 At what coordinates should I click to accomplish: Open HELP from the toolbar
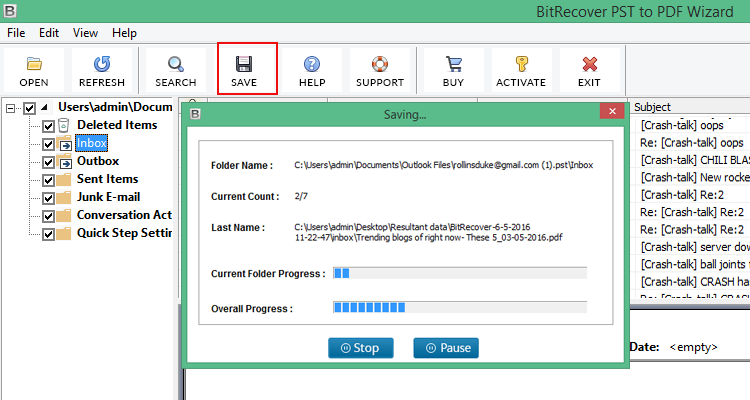(x=312, y=70)
